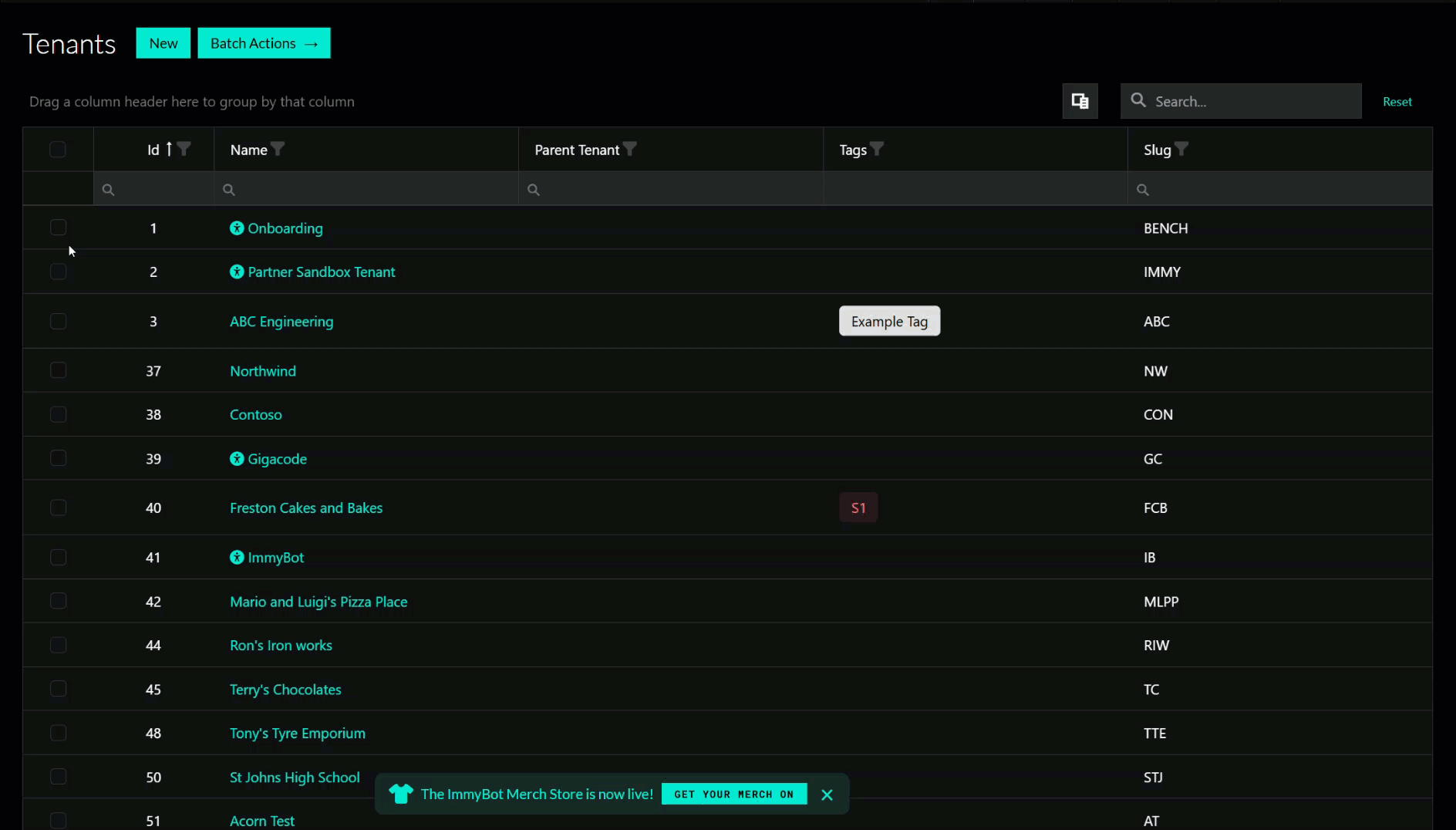The image size is (1456, 830).
Task: Click the Slug column header
Action: pyautogui.click(x=1157, y=150)
